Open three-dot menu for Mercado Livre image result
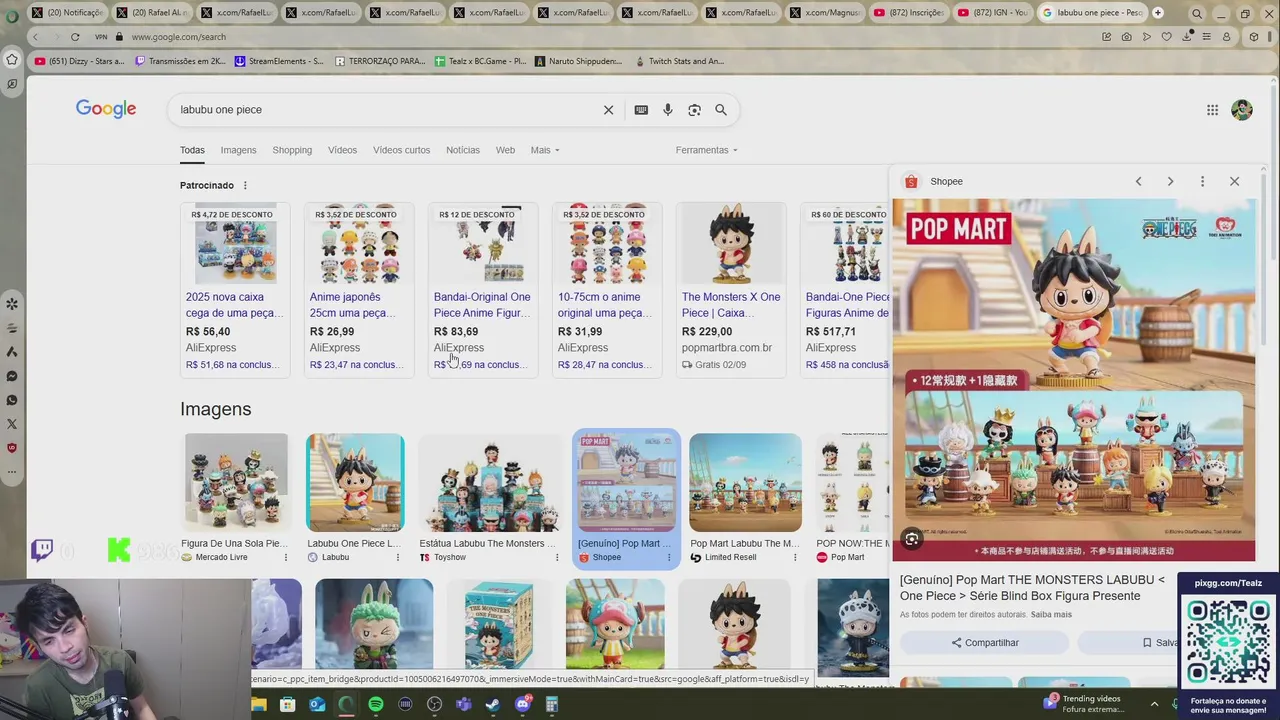Viewport: 1280px width, 720px height. (x=286, y=557)
